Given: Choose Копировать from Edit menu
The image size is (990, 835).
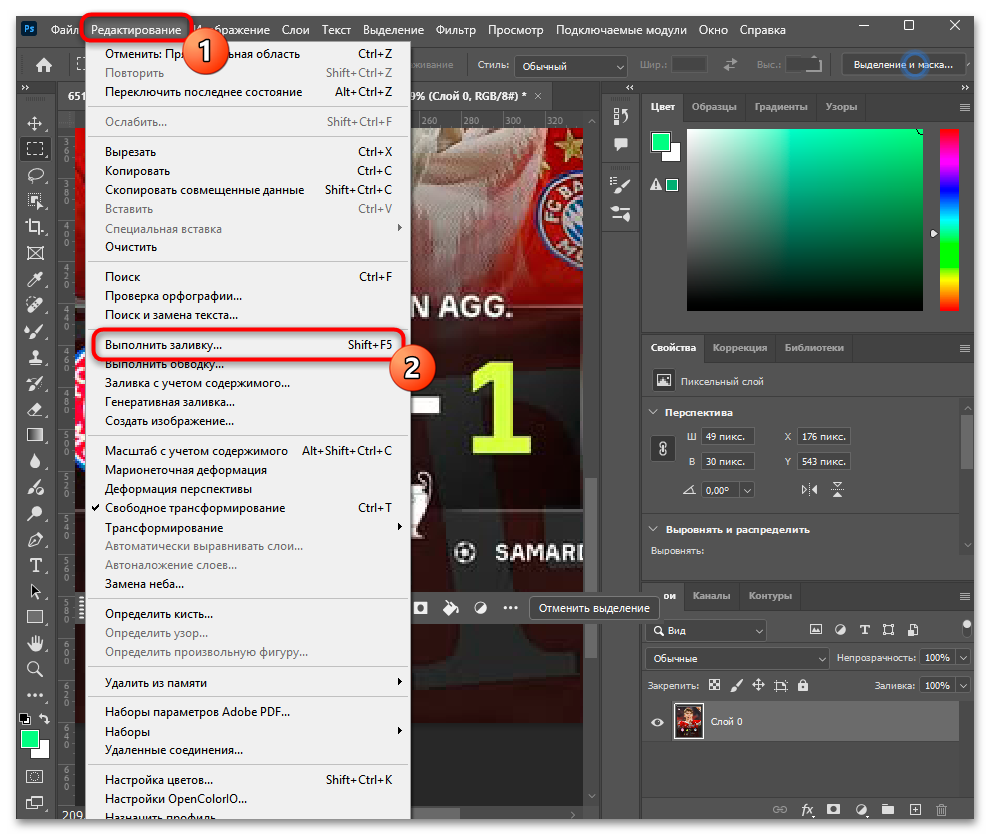Looking at the screenshot, I should [248, 171].
